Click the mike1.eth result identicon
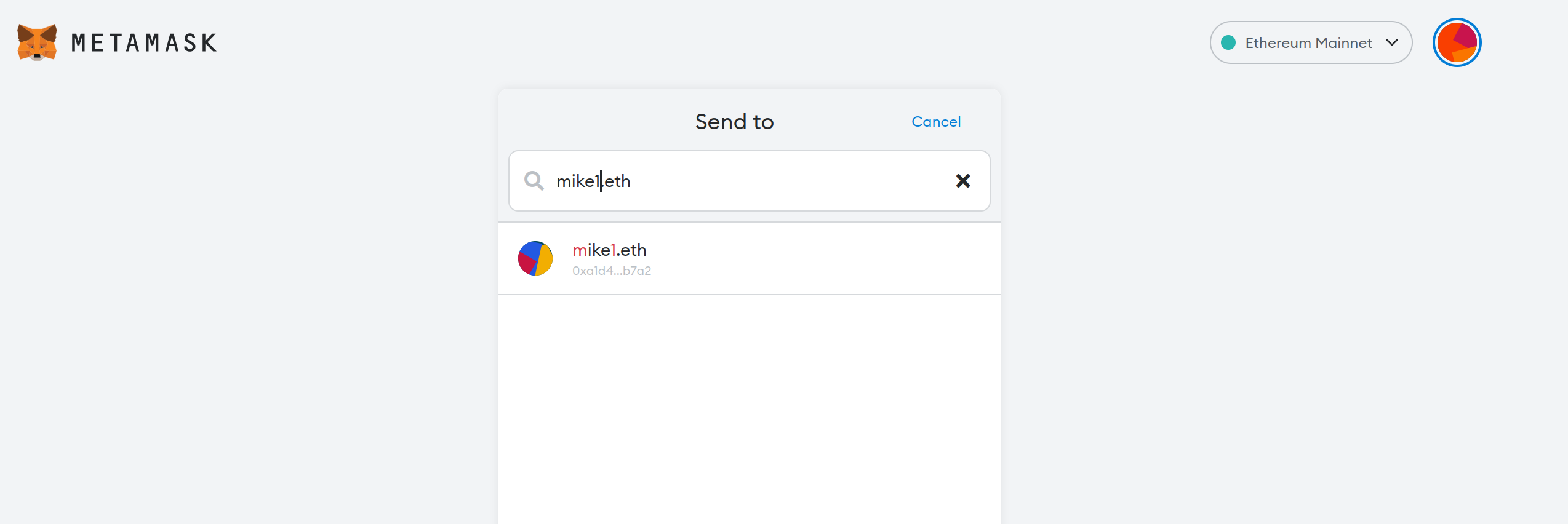Screen dimensions: 1568x524 [x=535, y=258]
